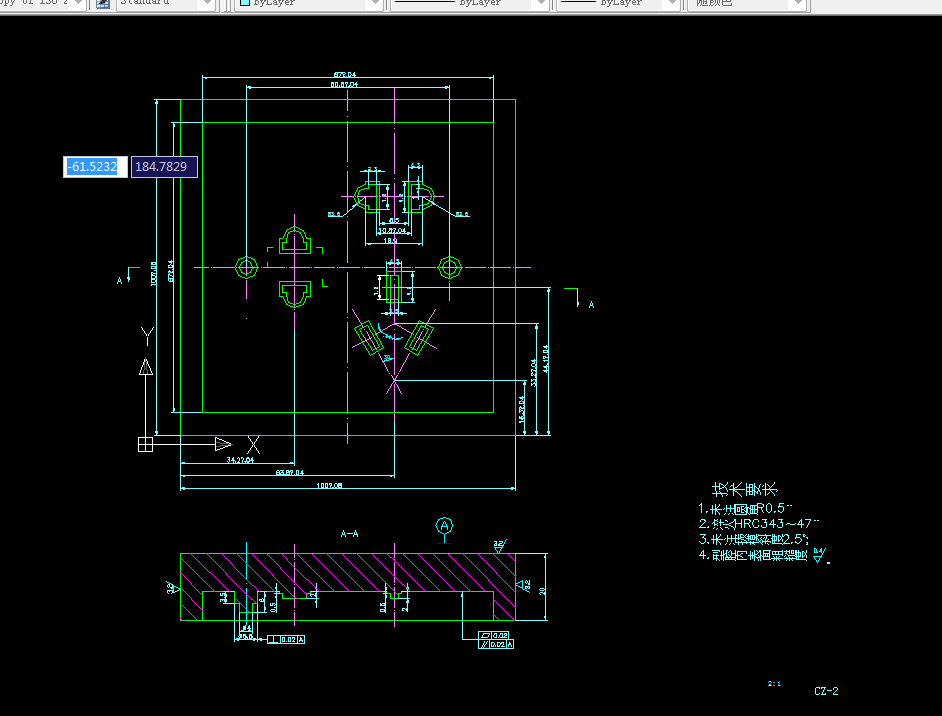Click the UCS origin square icon
Image resolution: width=942 pixels, height=716 pixels.
click(145, 444)
